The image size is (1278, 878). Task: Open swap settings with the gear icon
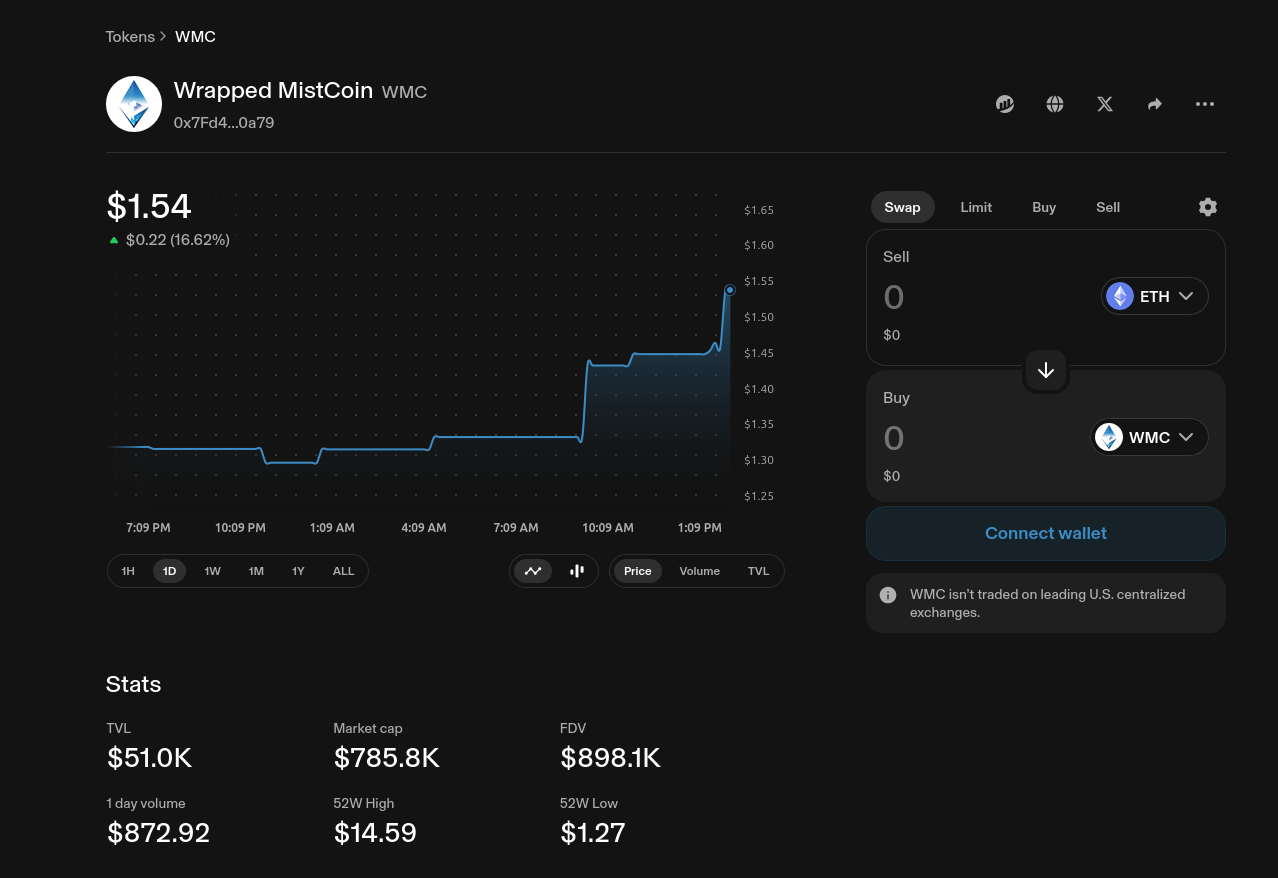click(1207, 207)
